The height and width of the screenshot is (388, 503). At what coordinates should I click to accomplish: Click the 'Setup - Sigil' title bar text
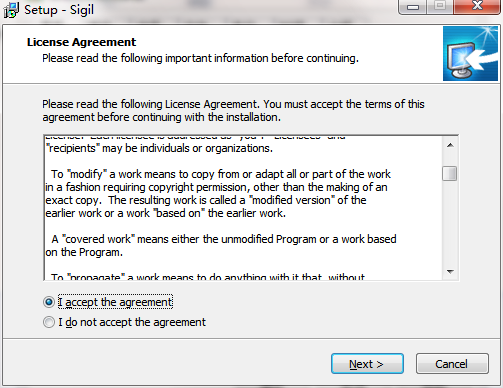click(59, 10)
